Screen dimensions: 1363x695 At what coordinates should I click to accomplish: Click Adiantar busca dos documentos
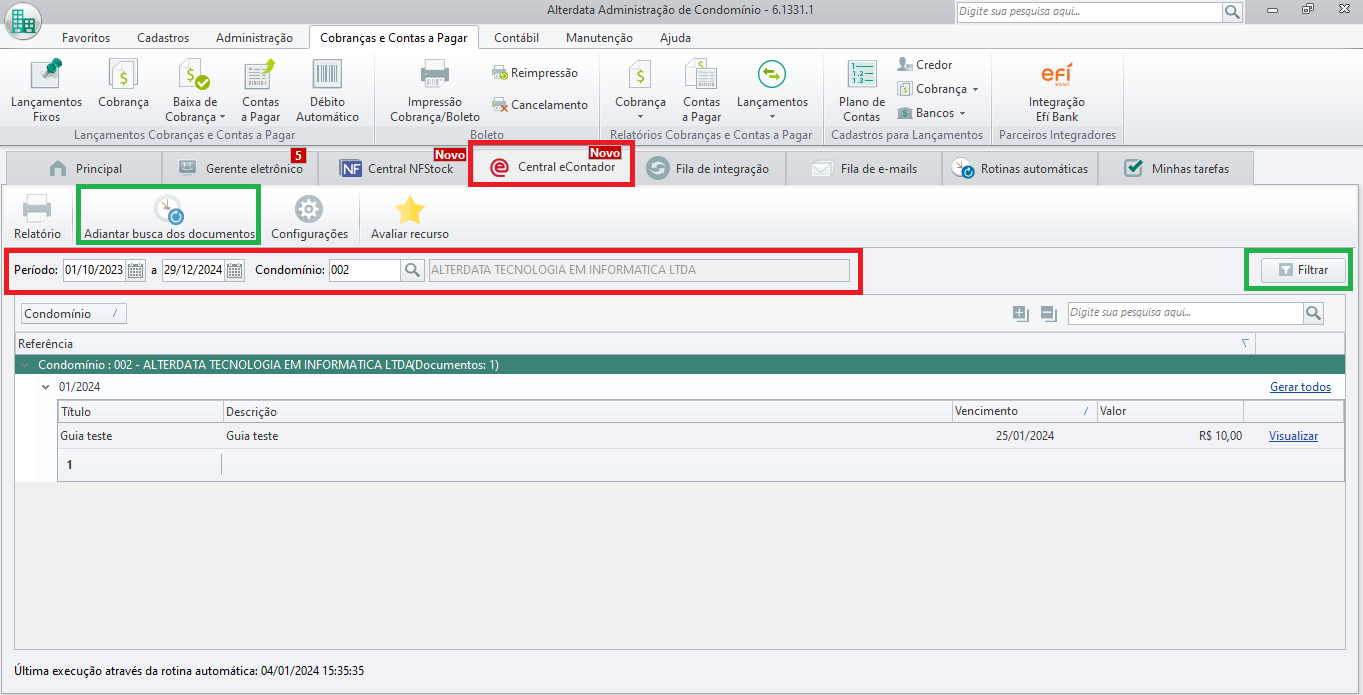169,216
